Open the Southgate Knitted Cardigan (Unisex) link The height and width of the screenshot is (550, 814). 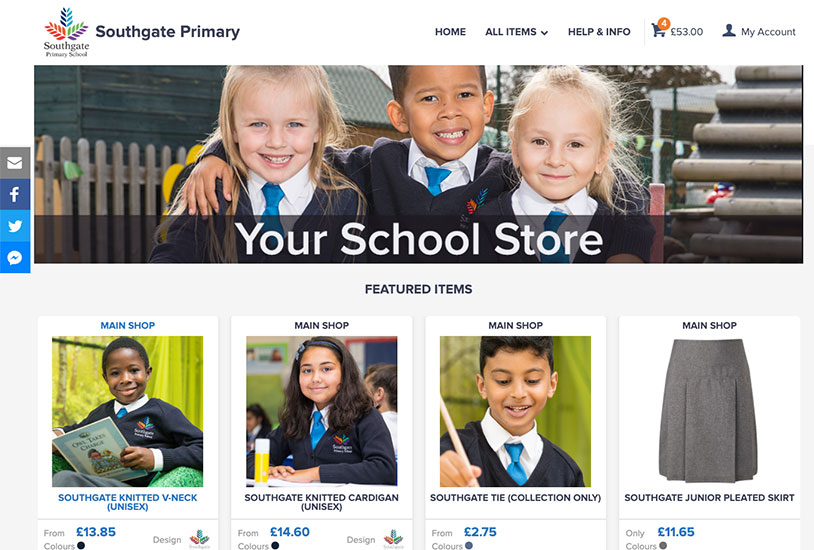click(321, 502)
